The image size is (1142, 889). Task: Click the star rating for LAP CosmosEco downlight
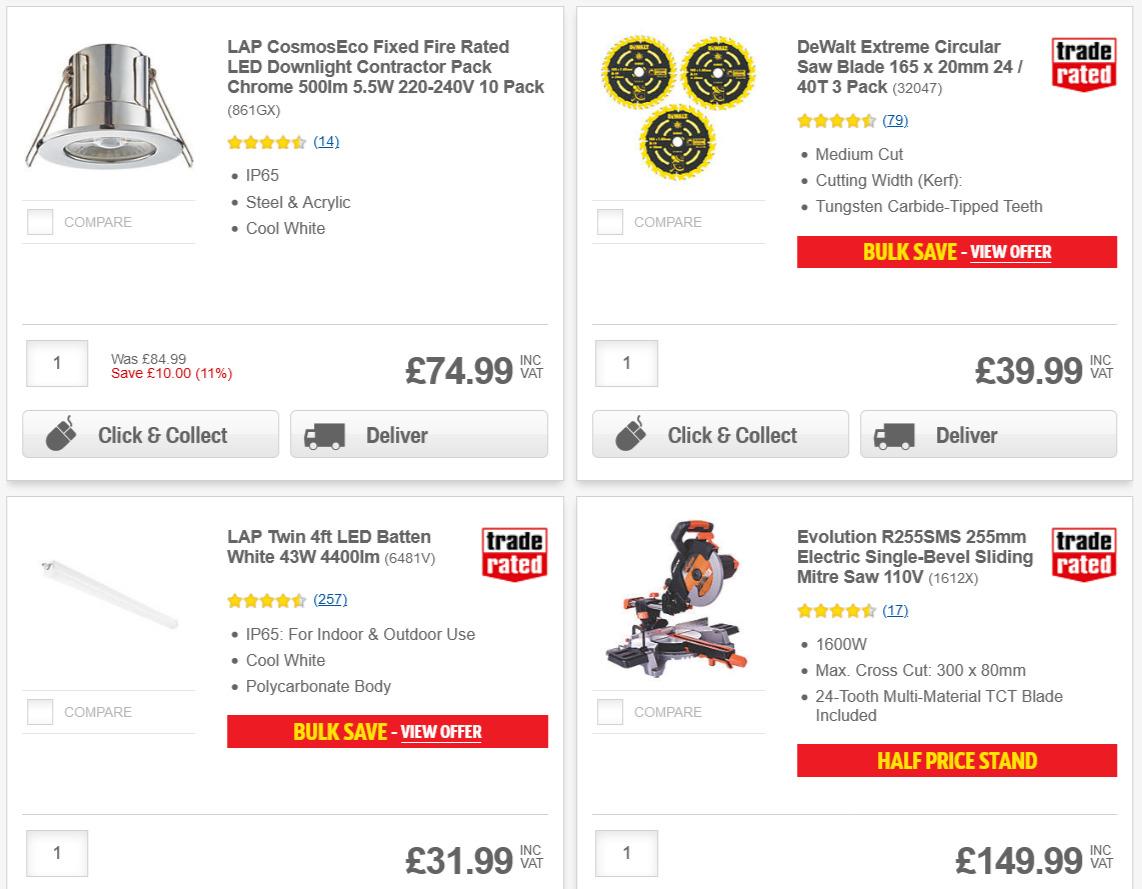[268, 142]
